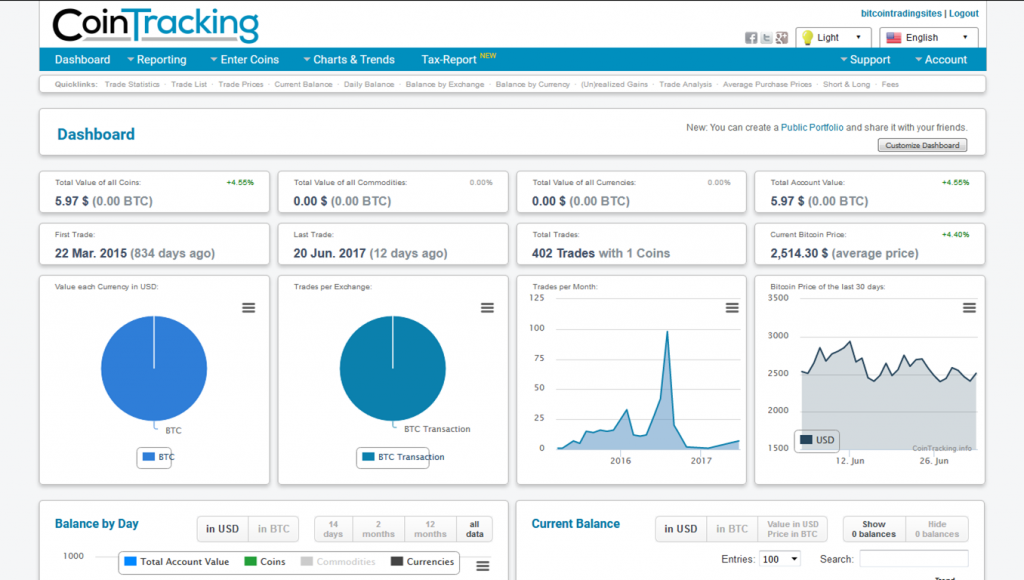1024x580 pixels.
Task: Open Trade Analysis quicklink
Action: [x=685, y=84]
